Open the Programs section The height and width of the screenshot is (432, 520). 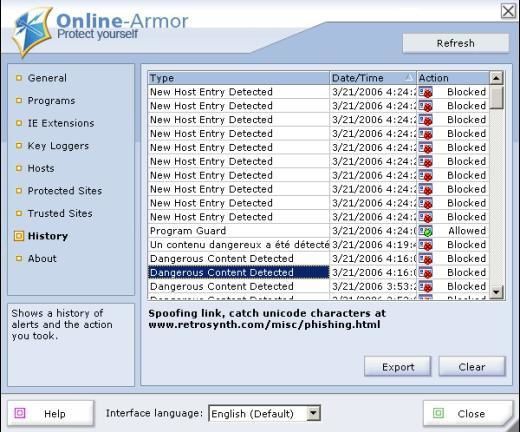[x=51, y=101]
